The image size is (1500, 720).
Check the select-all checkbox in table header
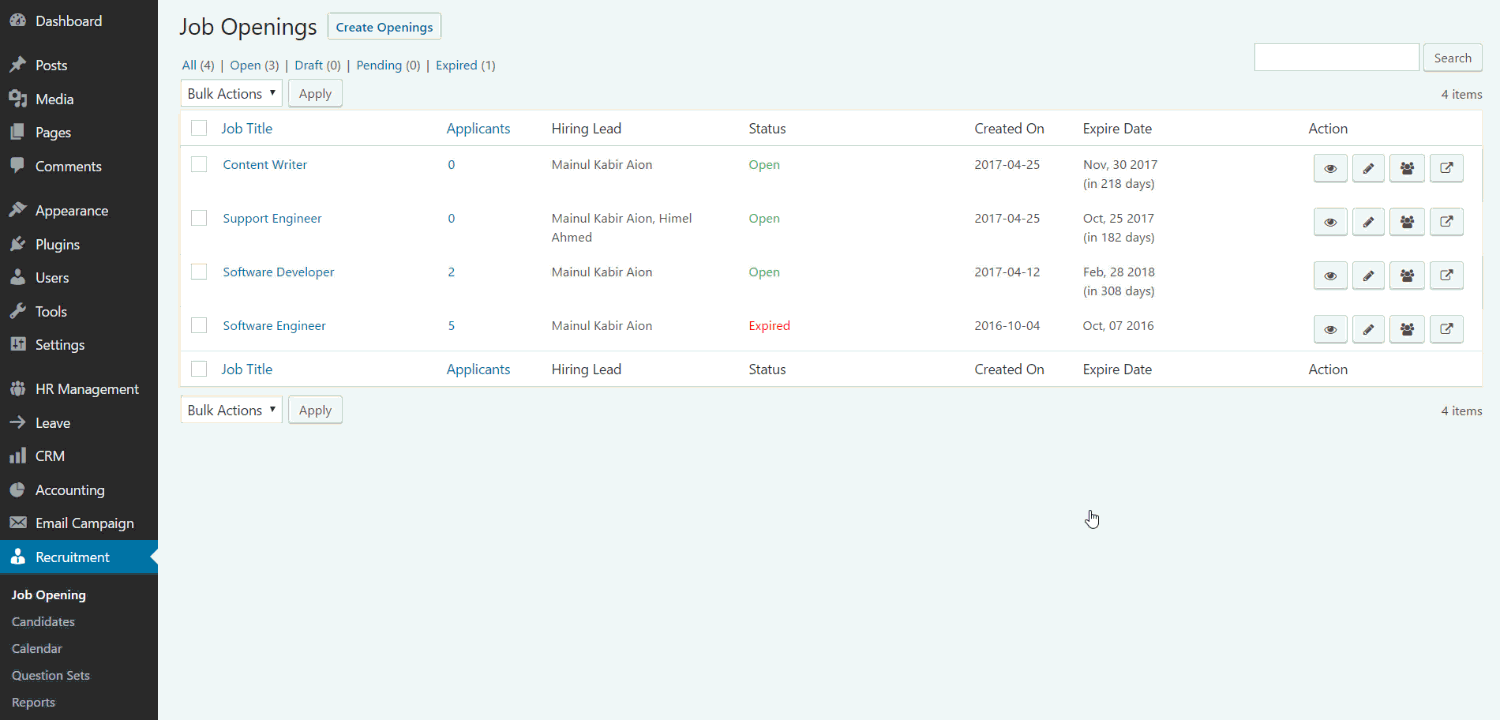pyautogui.click(x=198, y=128)
